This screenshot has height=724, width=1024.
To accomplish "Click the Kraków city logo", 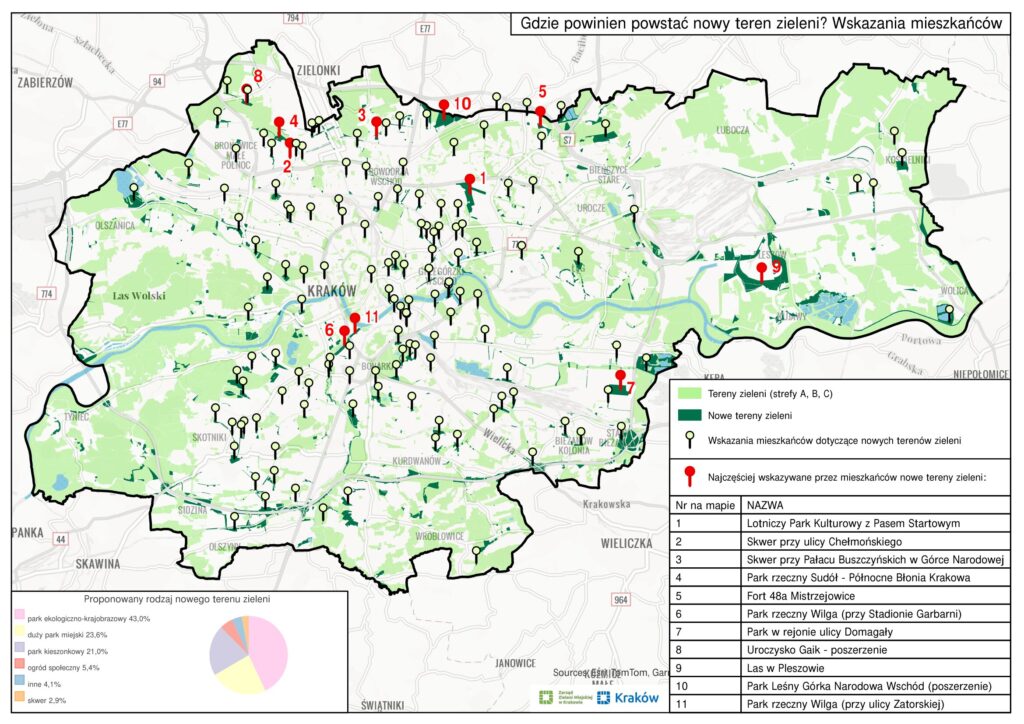I will (x=629, y=698).
